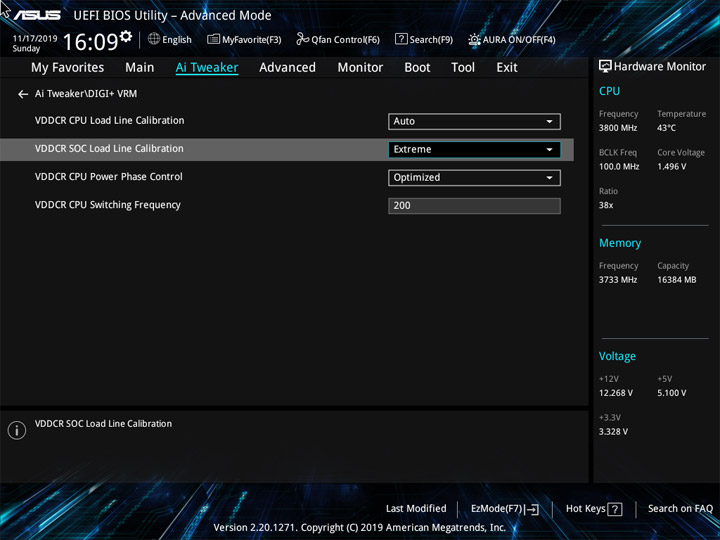720x540 pixels.
Task: Click +3.3V value 3.328 V
Action: coord(613,432)
